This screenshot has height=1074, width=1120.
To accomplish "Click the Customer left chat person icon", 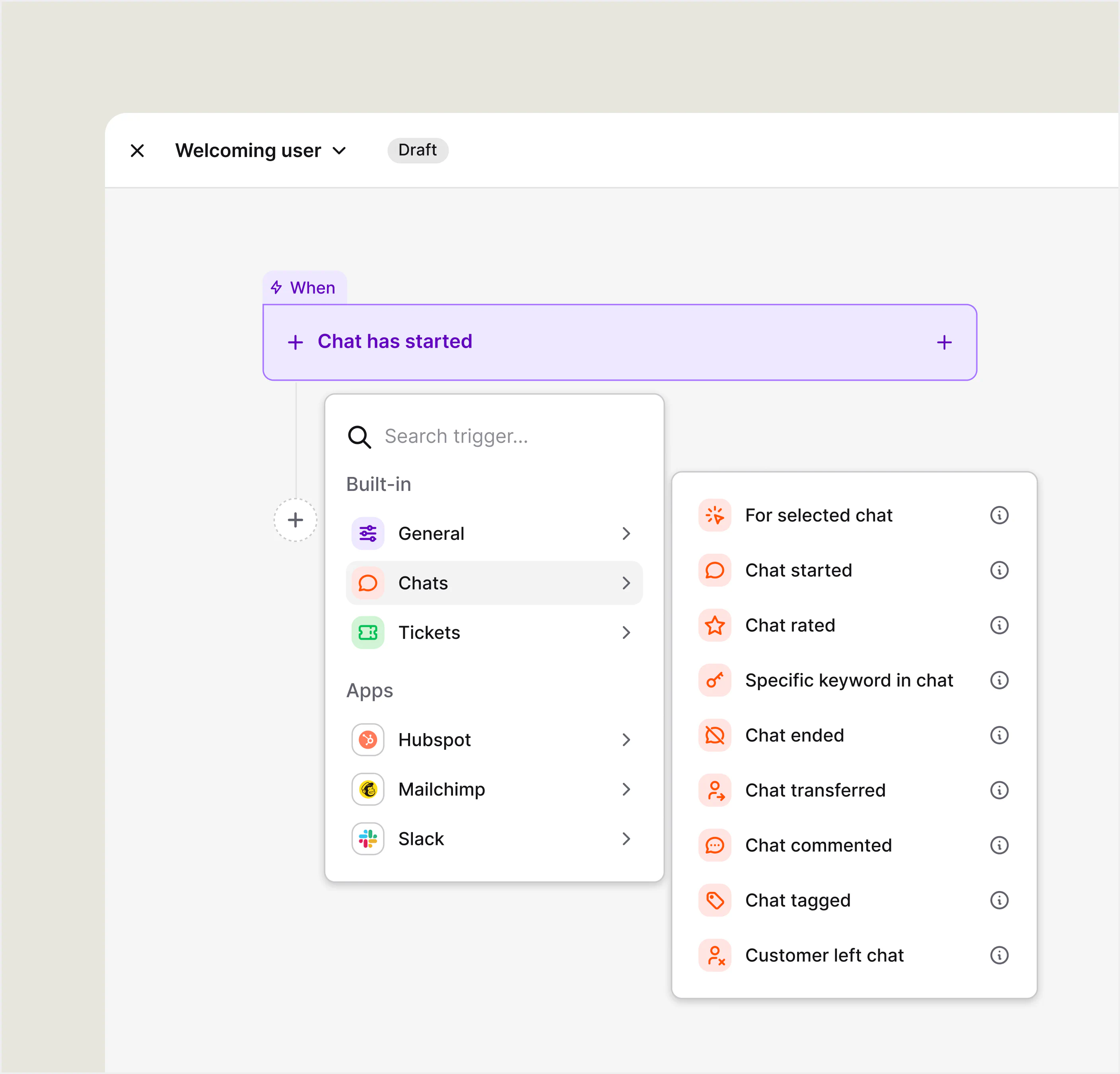I will click(x=715, y=955).
